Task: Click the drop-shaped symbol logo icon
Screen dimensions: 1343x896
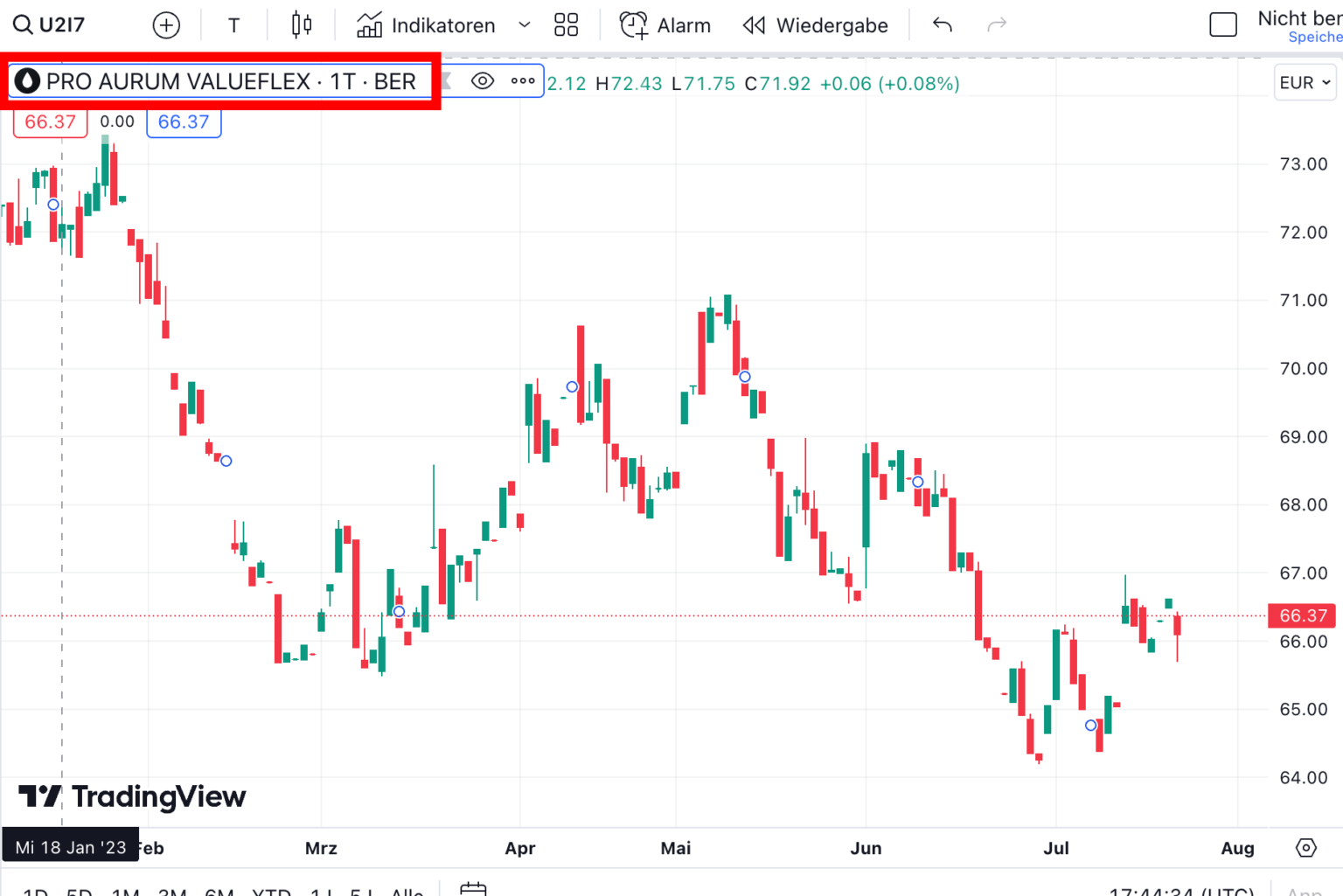Action: pos(28,81)
